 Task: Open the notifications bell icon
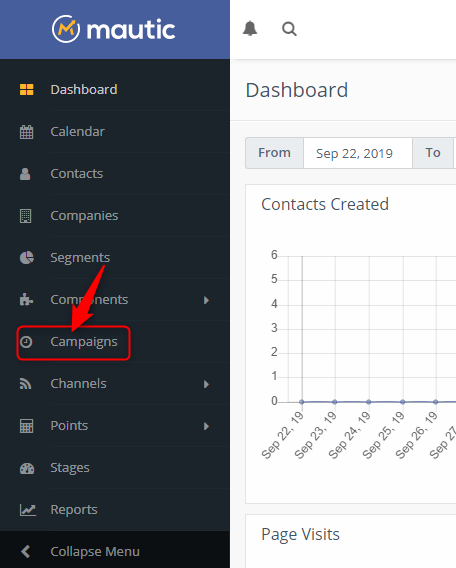click(x=250, y=29)
